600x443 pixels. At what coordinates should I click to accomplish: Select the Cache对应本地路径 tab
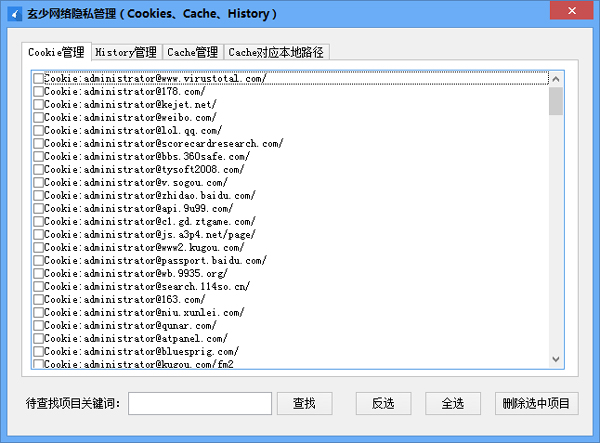[276, 52]
